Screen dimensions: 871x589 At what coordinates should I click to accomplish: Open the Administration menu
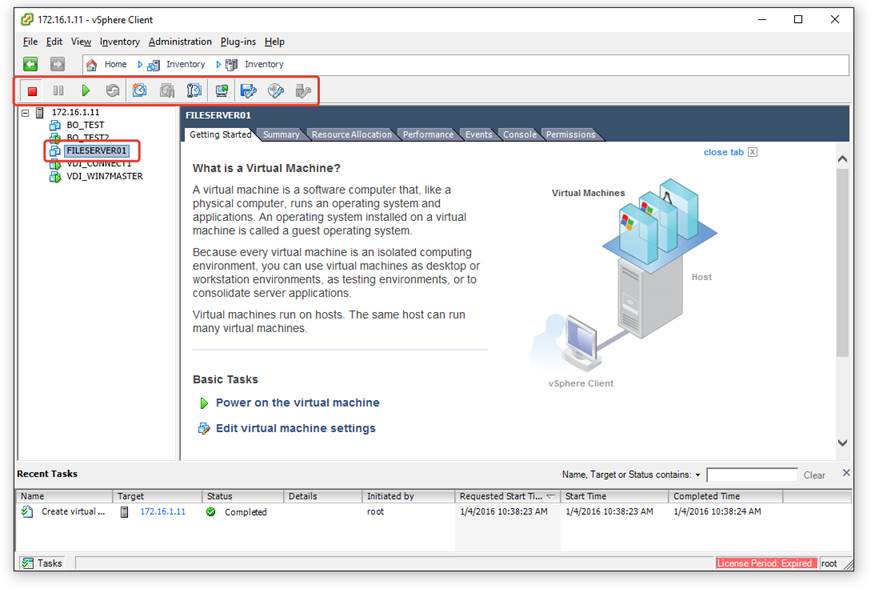[180, 42]
